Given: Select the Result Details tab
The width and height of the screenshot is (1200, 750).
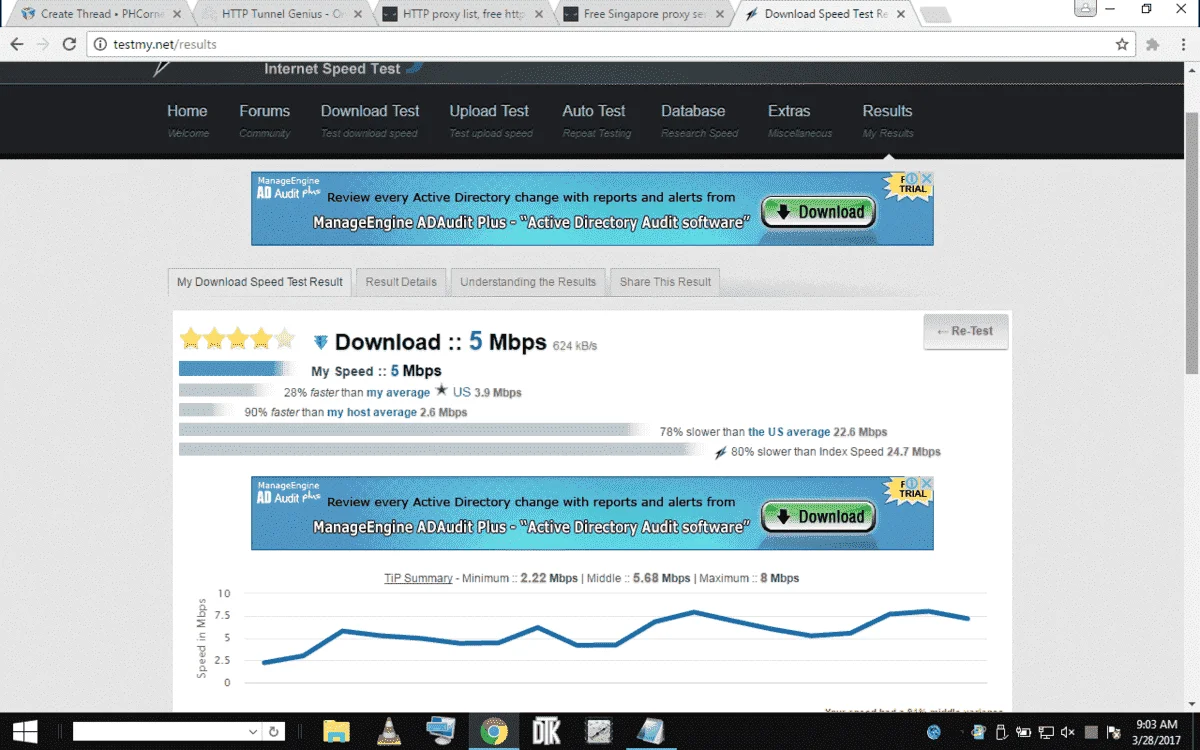Looking at the screenshot, I should 401,282.
